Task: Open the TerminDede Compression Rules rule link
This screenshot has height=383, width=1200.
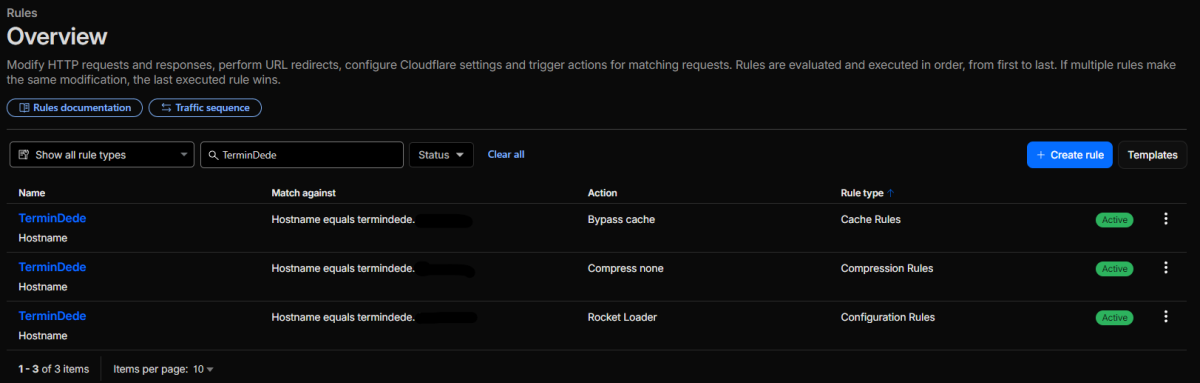Action: pos(52,267)
